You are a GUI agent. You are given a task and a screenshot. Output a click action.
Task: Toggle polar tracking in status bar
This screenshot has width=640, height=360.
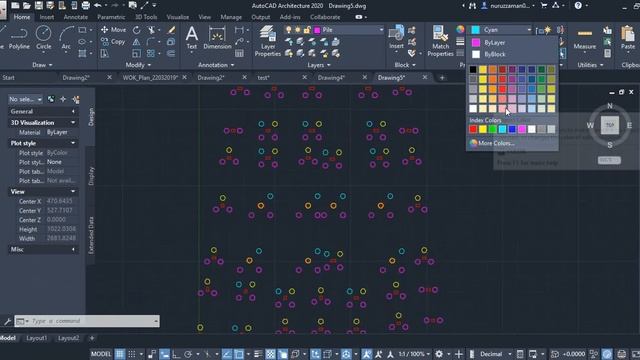188,354
